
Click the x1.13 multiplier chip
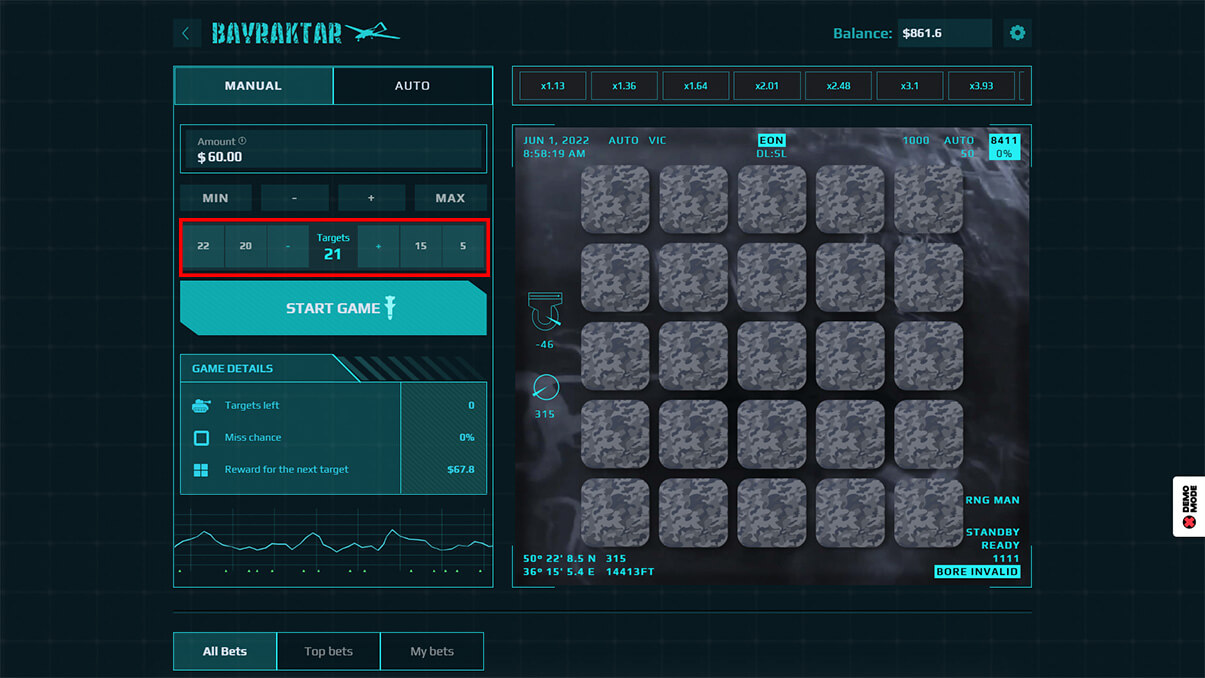coord(553,86)
